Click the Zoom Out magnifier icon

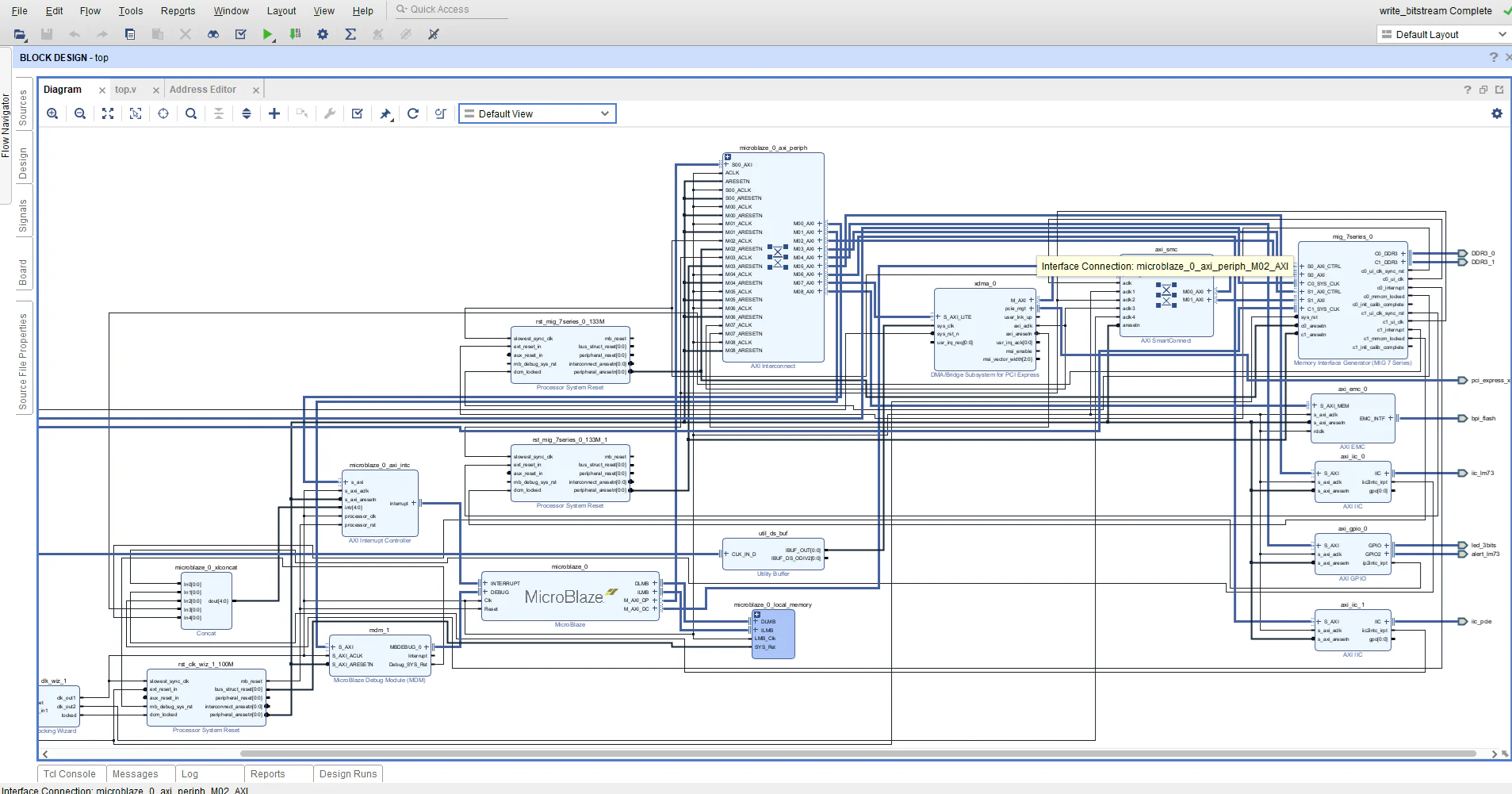80,113
